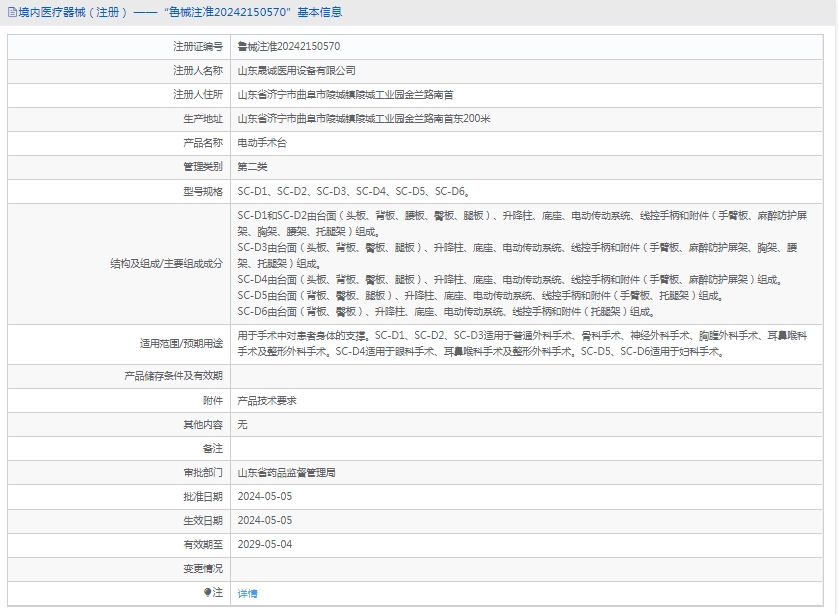Click the bulb icon next to 注
This screenshot has height=614, width=838.
pos(208,593)
